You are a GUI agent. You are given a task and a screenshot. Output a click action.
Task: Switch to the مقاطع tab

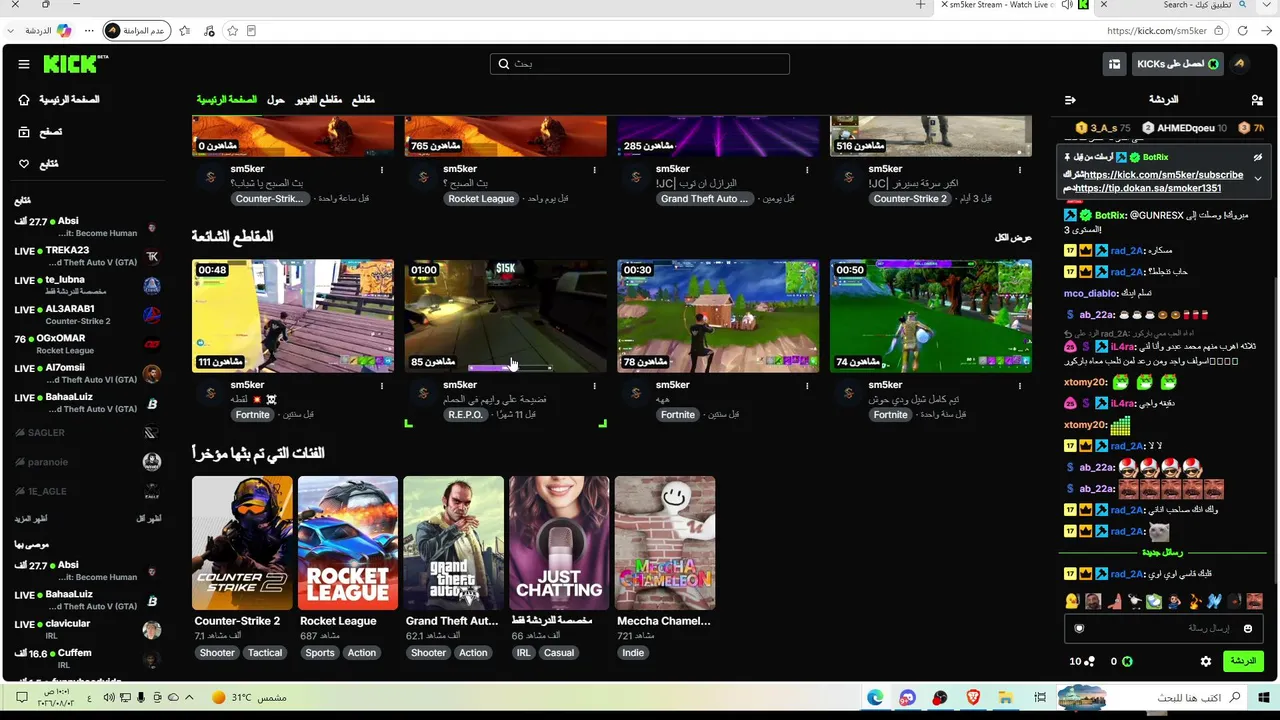pyautogui.click(x=363, y=100)
